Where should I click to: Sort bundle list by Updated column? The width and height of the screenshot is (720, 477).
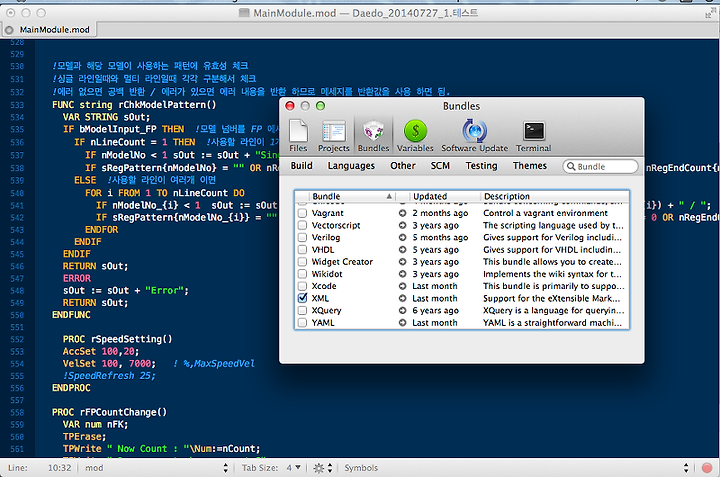[x=444, y=196]
